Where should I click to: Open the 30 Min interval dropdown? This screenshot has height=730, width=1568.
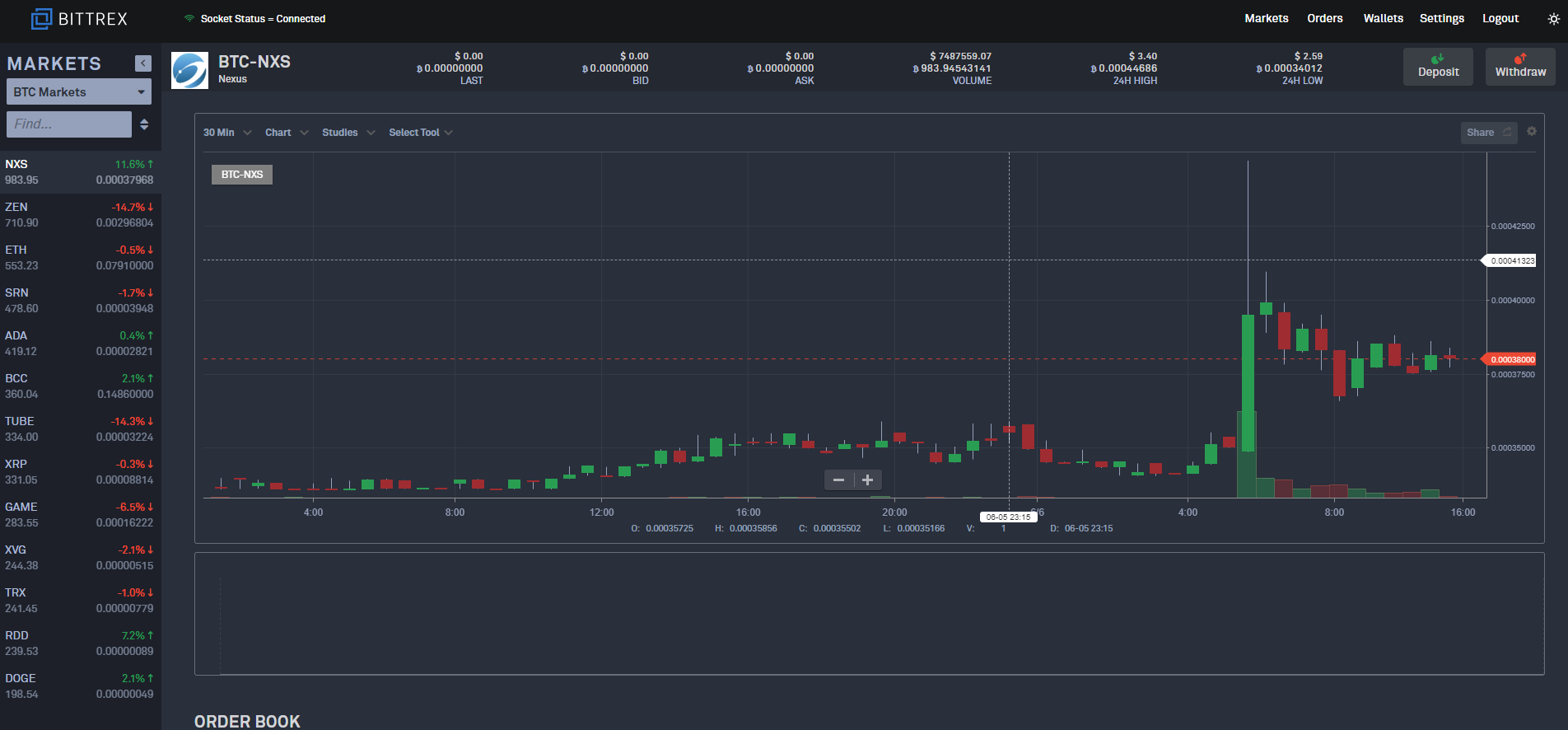click(x=227, y=133)
